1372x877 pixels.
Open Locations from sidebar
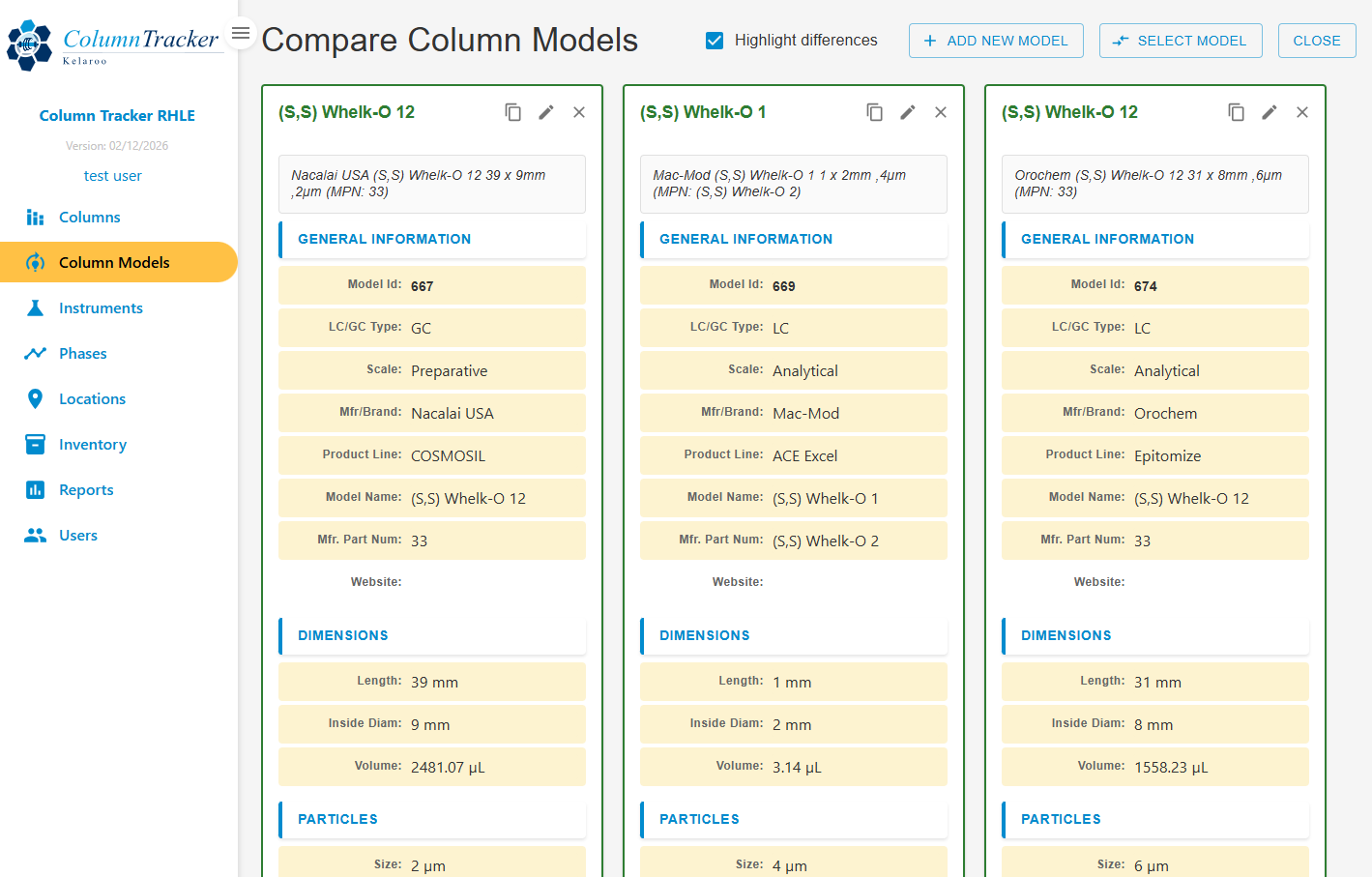tap(92, 399)
